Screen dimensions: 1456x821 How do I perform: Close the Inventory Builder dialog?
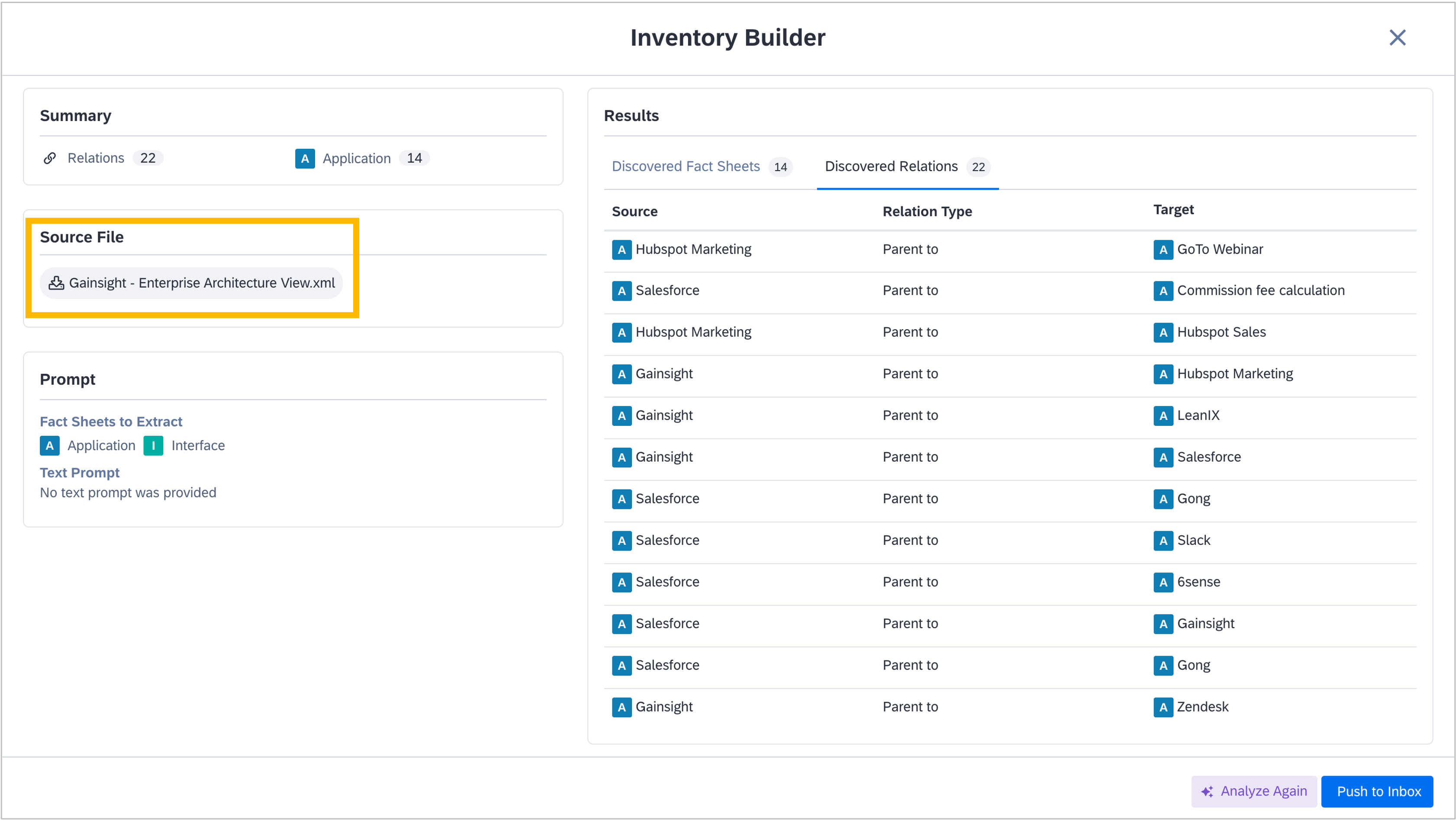(x=1397, y=38)
